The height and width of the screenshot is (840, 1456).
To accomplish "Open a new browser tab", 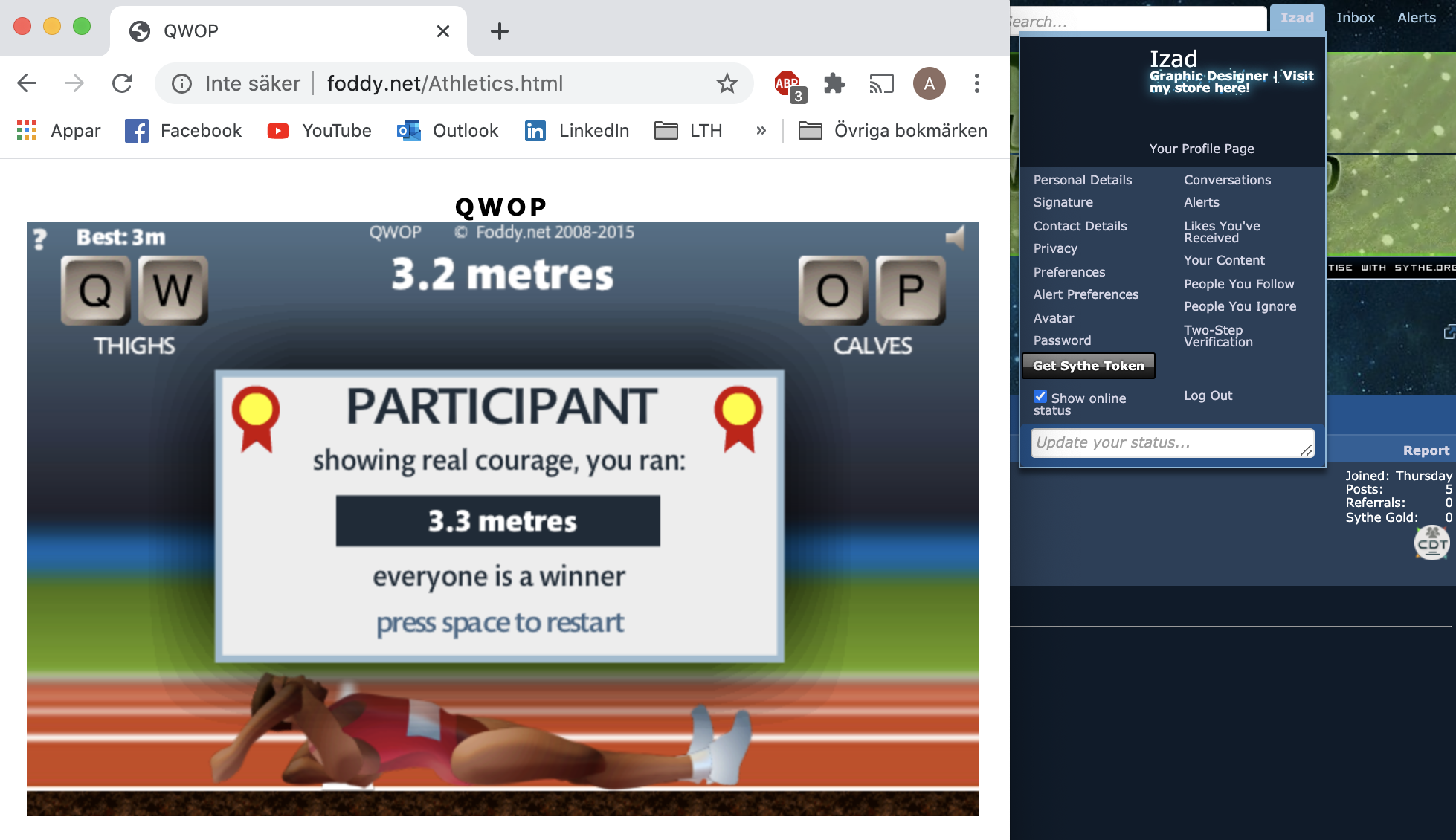I will 500,31.
